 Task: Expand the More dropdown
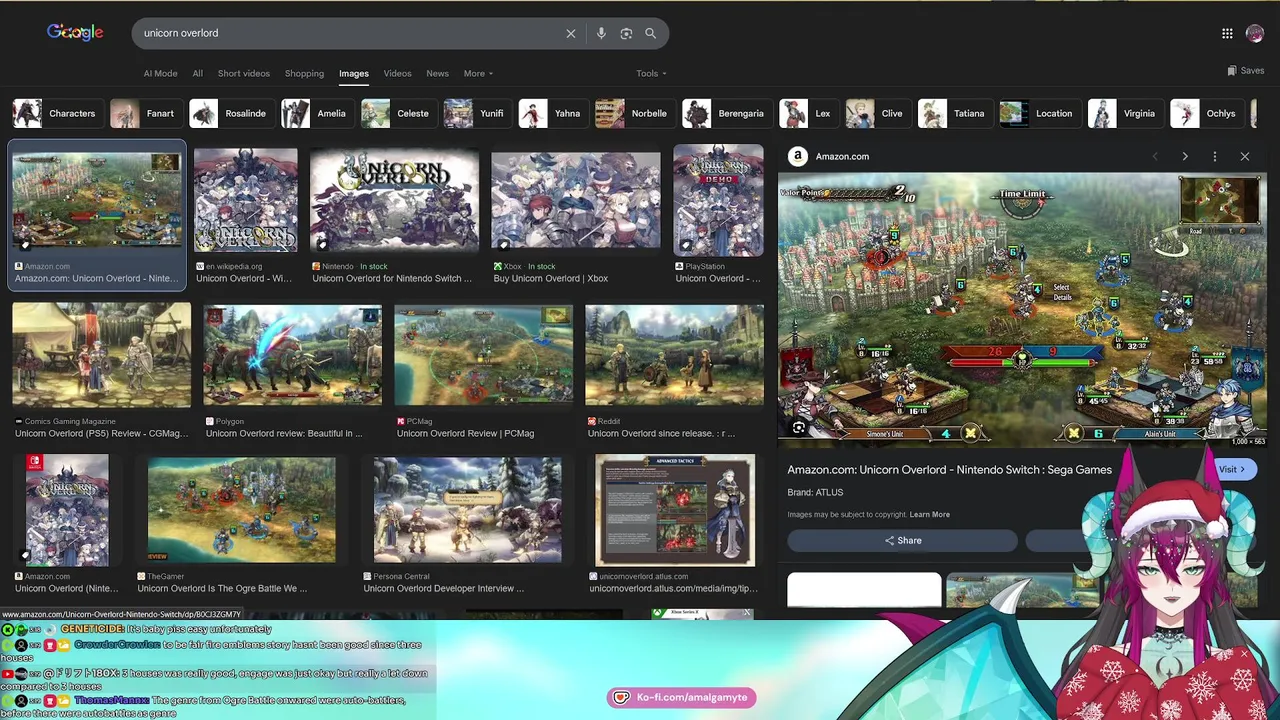(x=478, y=73)
